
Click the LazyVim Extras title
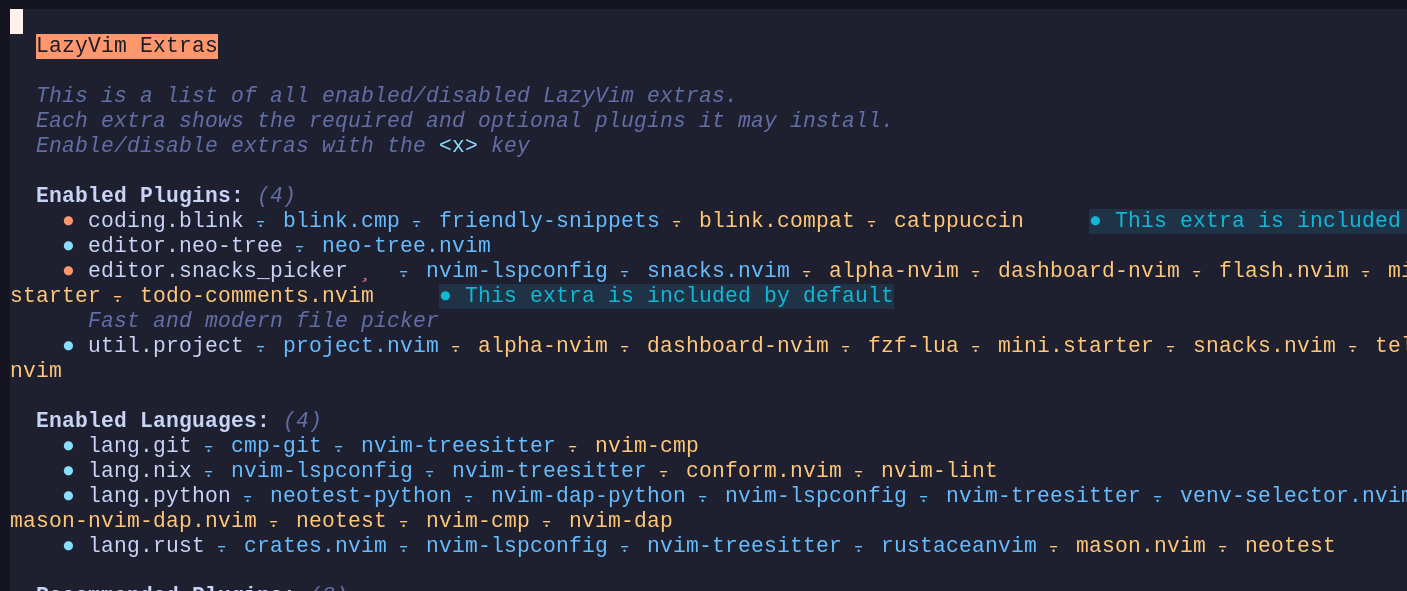coord(127,46)
